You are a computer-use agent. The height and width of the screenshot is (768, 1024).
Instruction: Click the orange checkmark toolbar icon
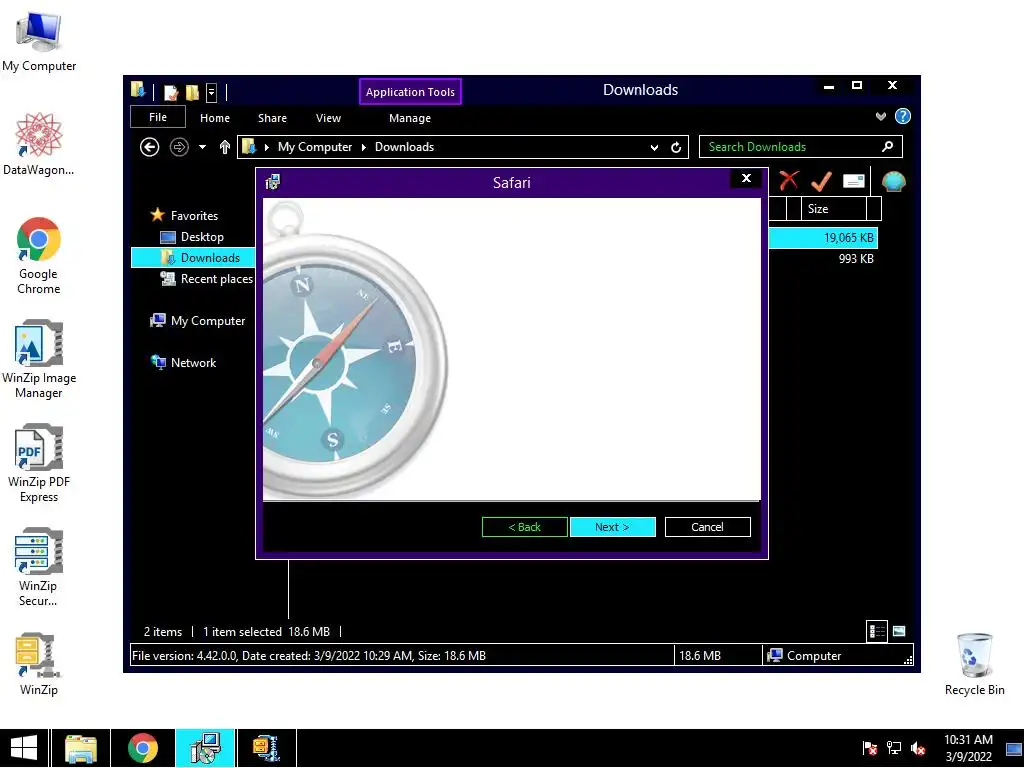coord(821,181)
